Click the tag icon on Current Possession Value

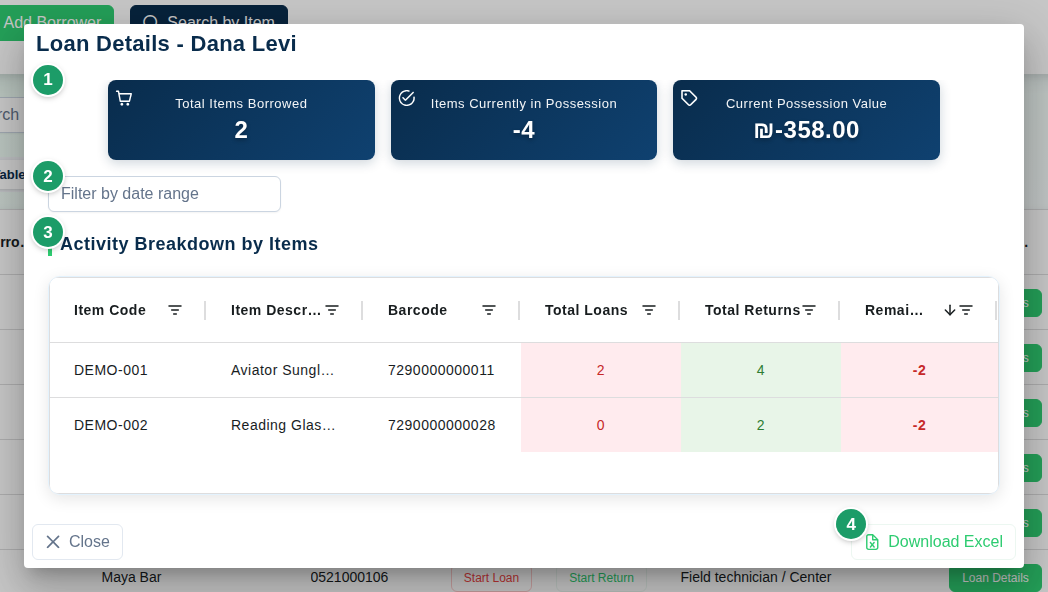[689, 98]
